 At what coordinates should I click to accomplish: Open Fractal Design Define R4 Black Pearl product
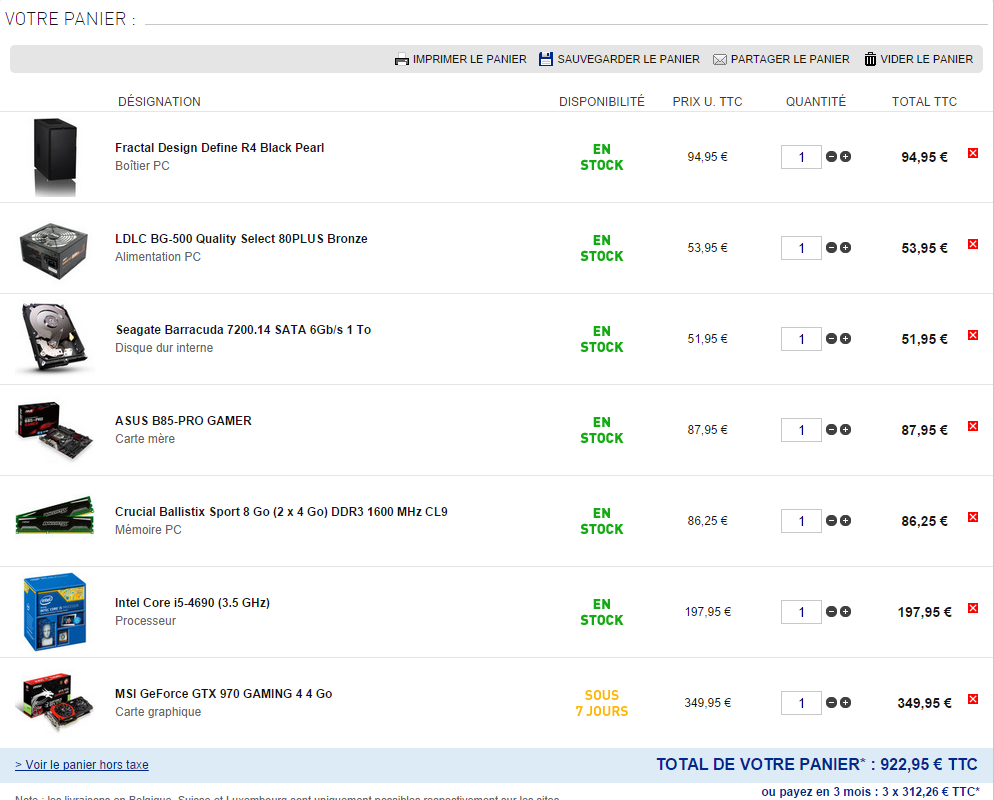219,148
